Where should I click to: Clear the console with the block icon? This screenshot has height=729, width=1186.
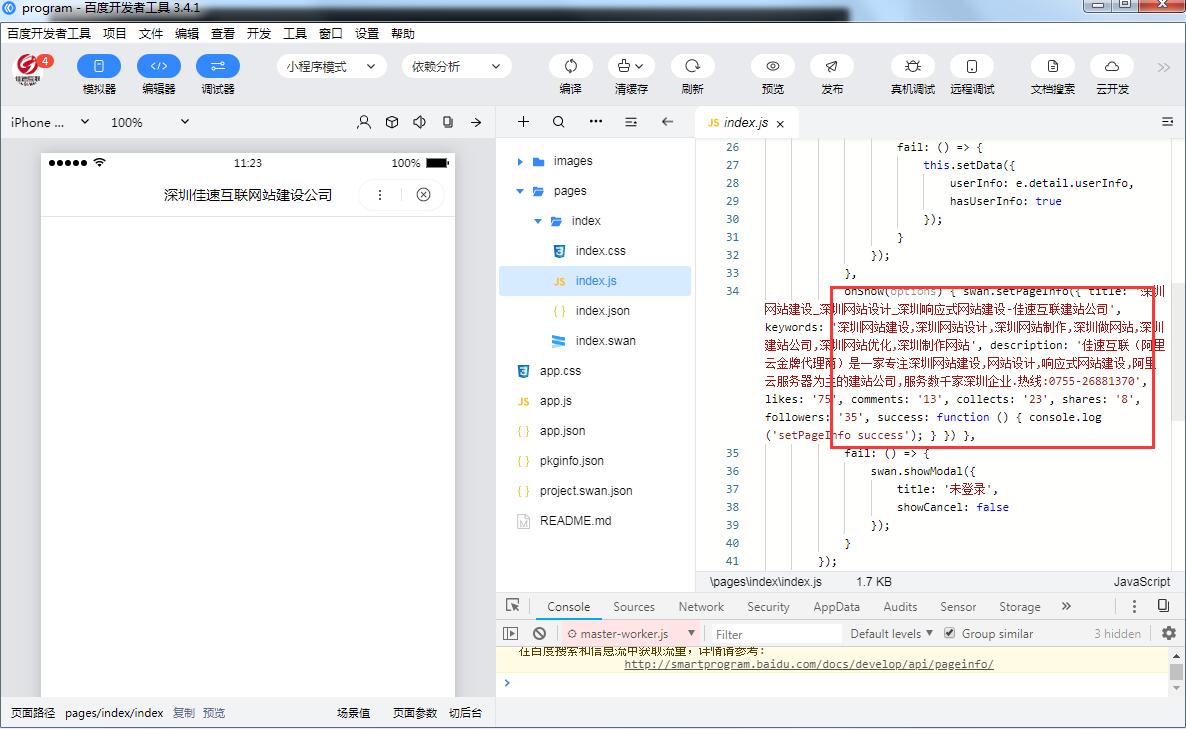click(x=539, y=634)
